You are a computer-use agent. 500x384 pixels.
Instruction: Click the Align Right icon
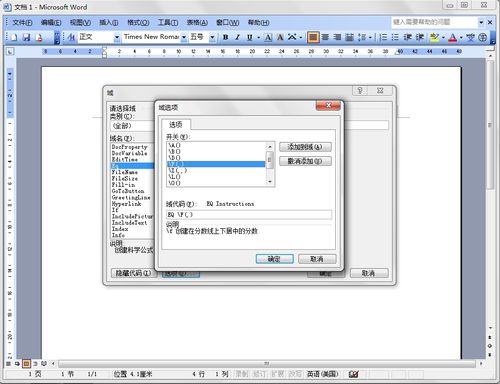pyautogui.click(x=337, y=37)
